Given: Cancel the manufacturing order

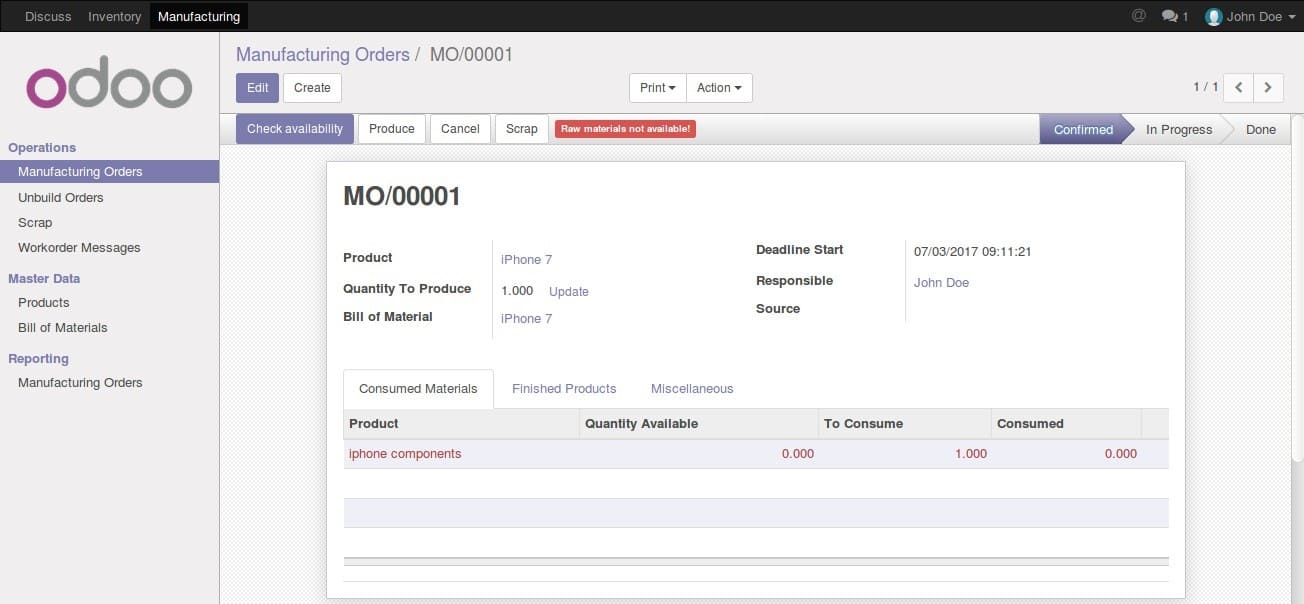Looking at the screenshot, I should pos(460,129).
